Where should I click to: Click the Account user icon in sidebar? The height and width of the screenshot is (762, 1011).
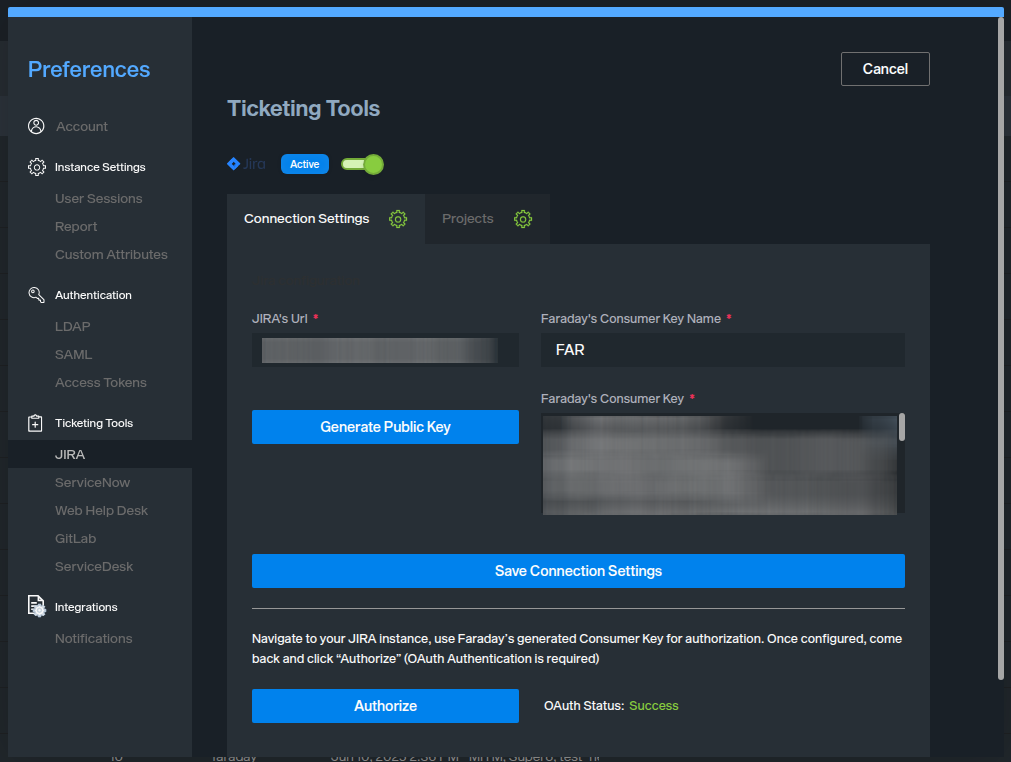[37, 126]
